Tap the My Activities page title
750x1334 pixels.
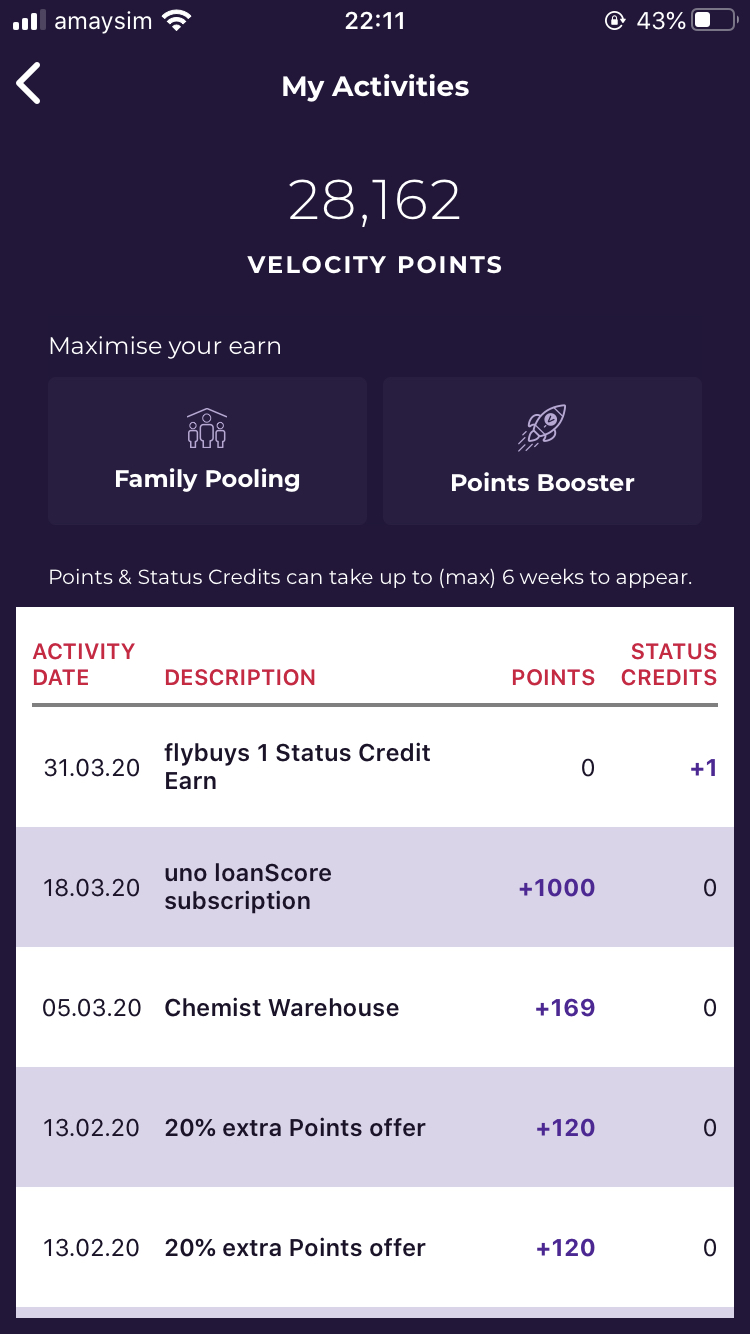(375, 86)
